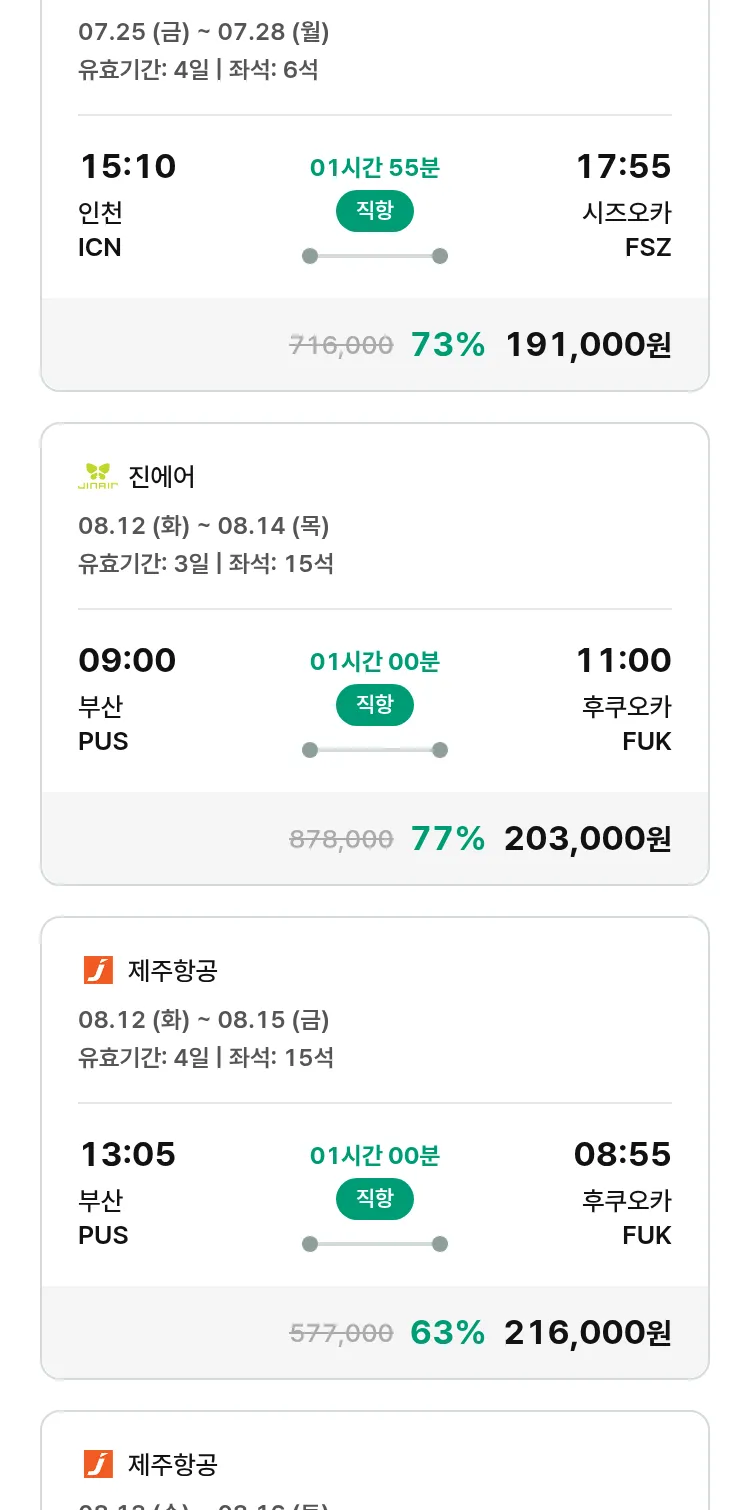Click the 11:00 Fukuoka FUK arrival info
Viewport: 750px width, 1510px height.
pyautogui.click(x=624, y=699)
